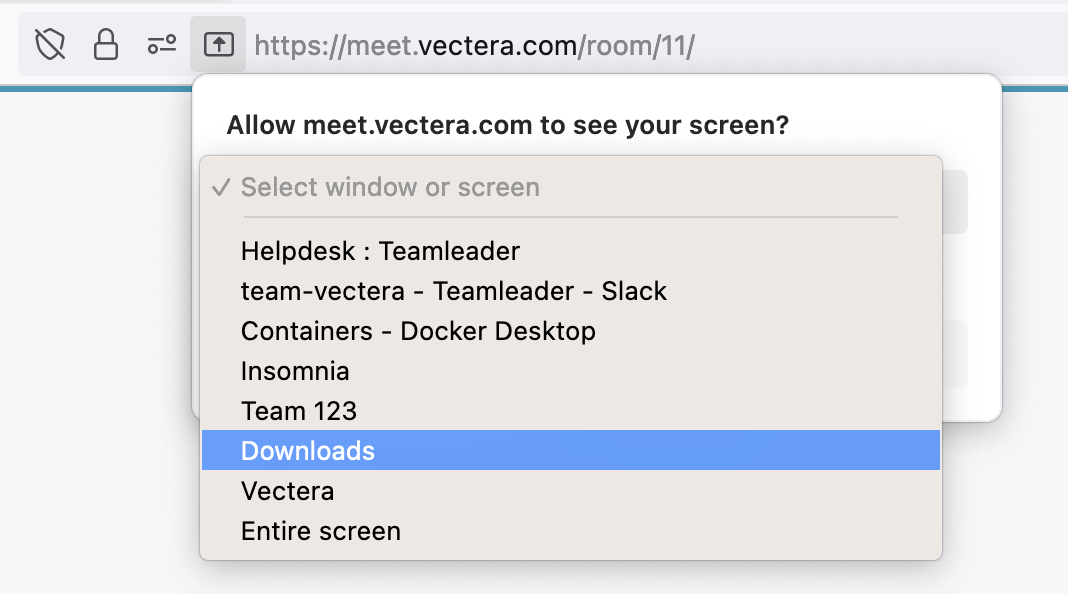The image size is (1068, 594).
Task: Choose 'Entire screen' to share
Action: tap(571, 531)
